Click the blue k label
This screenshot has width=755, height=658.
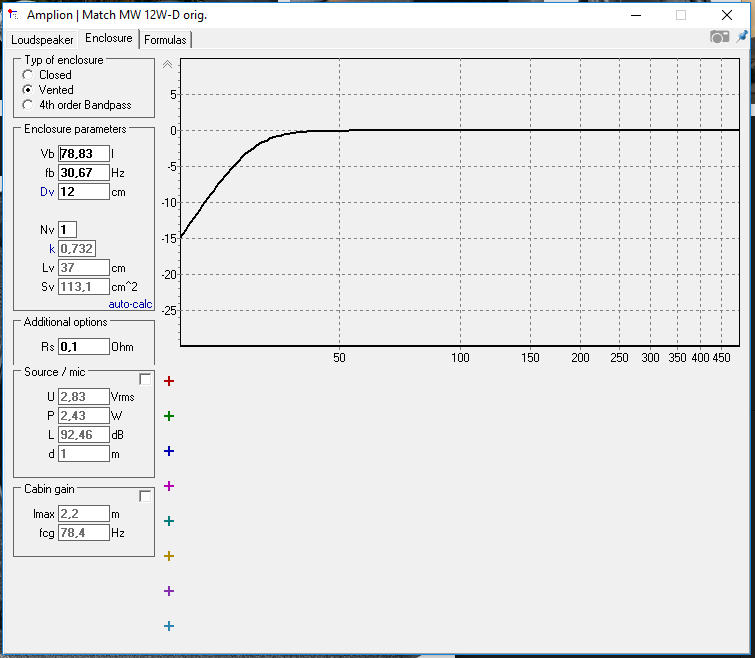click(52, 249)
